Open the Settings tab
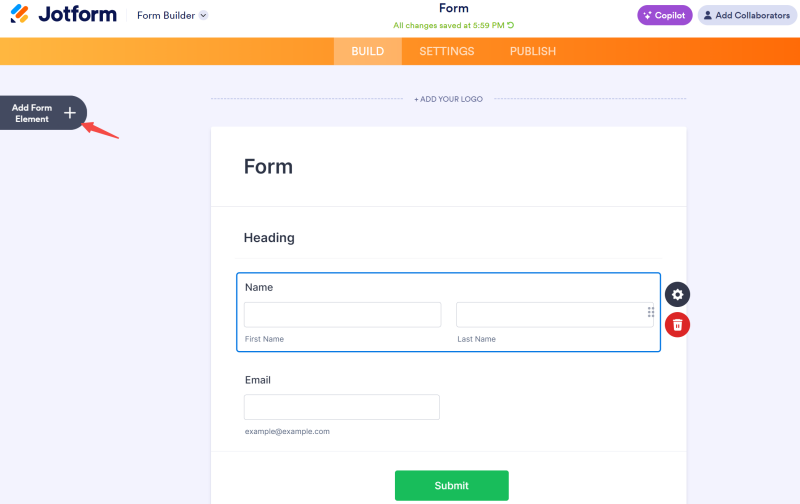The height and width of the screenshot is (504, 800). [446, 51]
